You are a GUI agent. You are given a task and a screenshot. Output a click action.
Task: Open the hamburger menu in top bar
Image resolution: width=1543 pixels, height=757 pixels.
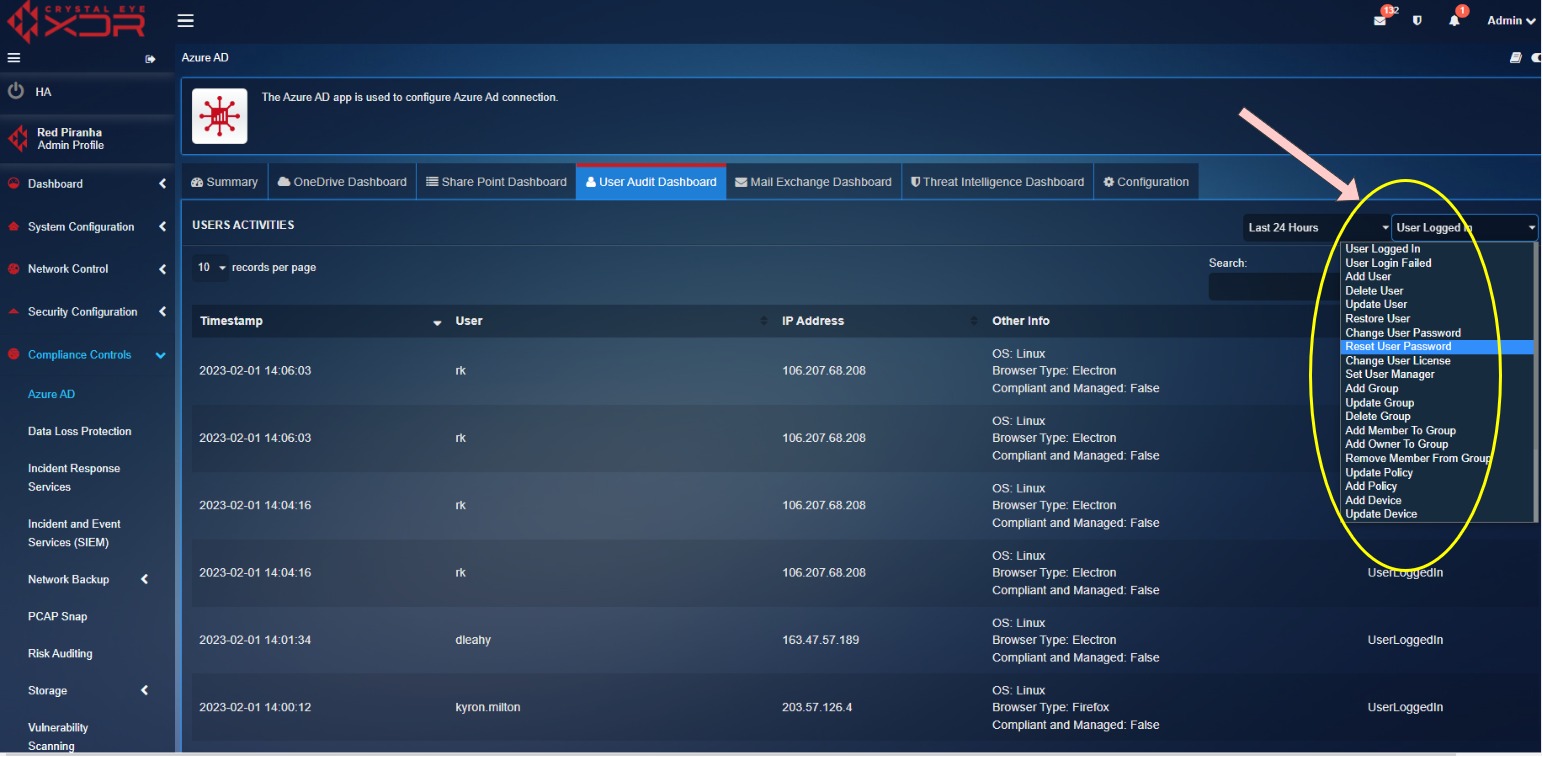coord(185,21)
